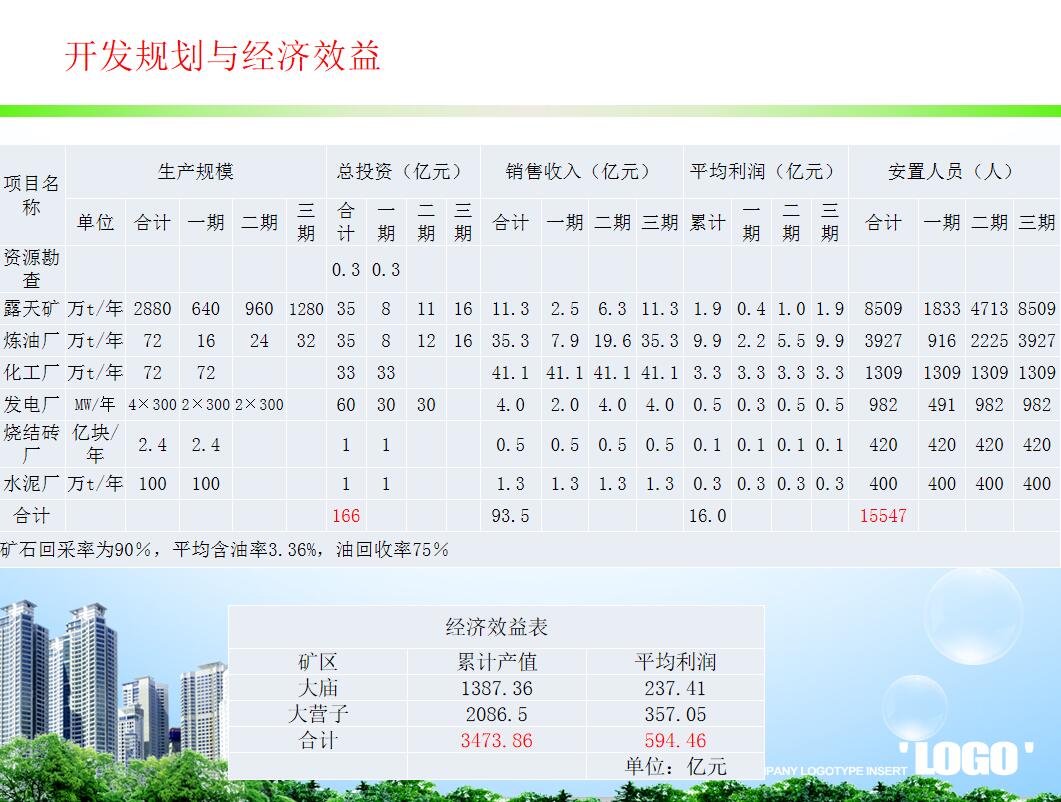
Task: Select the 项目名称 header cell
Action: [32, 195]
